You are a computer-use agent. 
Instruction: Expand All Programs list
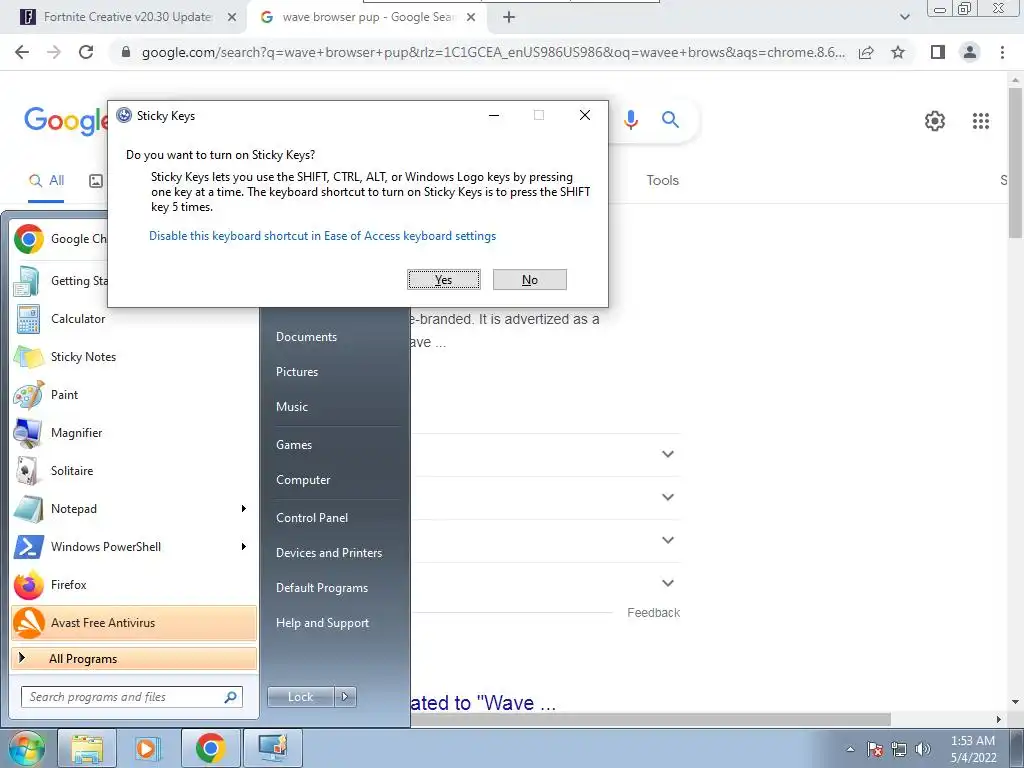pyautogui.click(x=134, y=658)
